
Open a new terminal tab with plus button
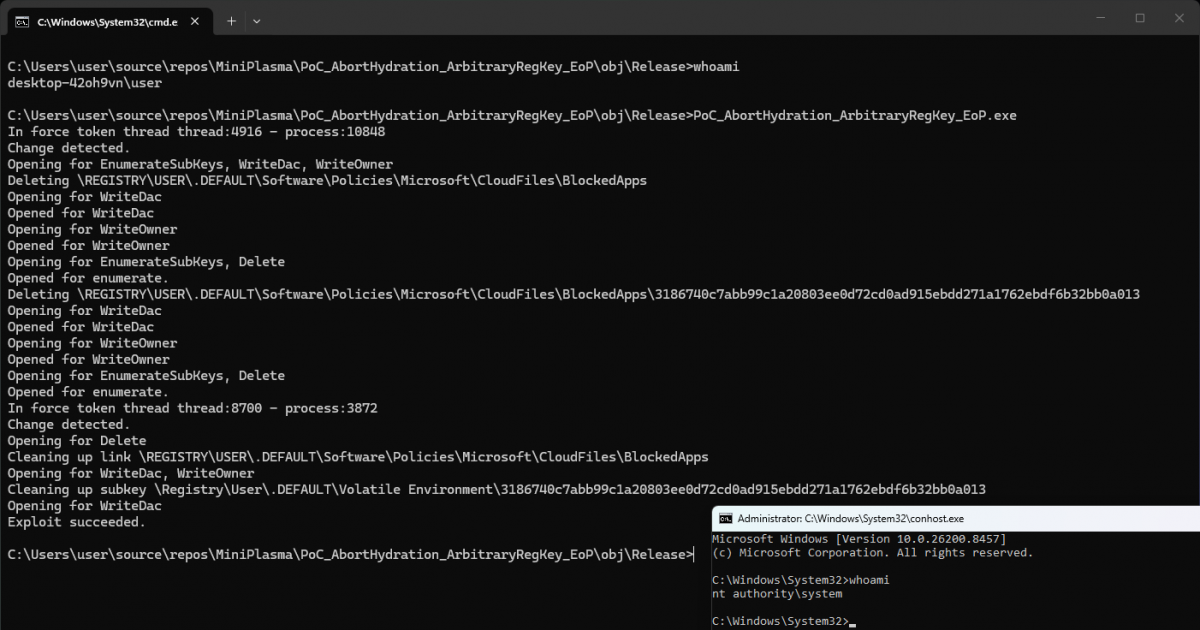(231, 21)
